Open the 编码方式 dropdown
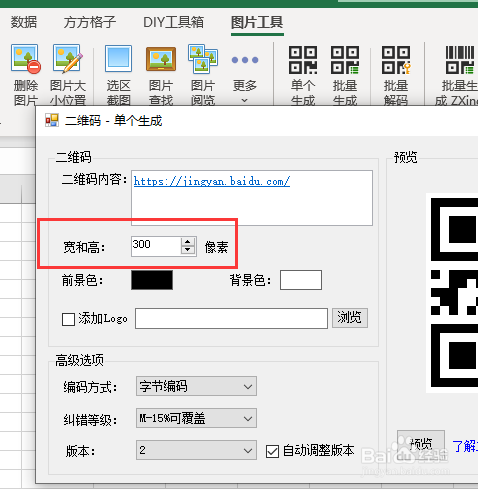Viewport: 478px width, 489px height. [x=196, y=386]
